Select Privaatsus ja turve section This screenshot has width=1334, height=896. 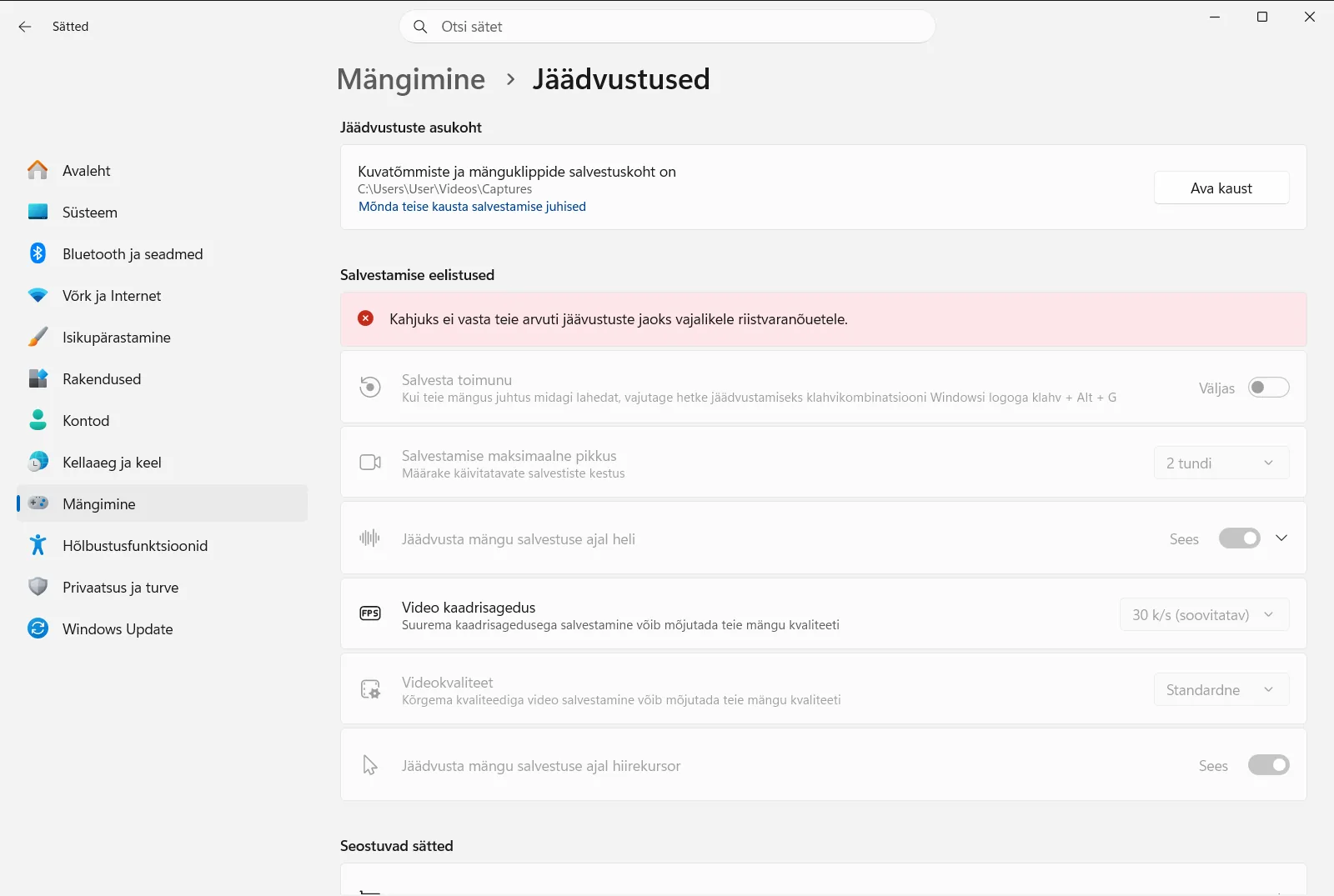tap(163, 587)
